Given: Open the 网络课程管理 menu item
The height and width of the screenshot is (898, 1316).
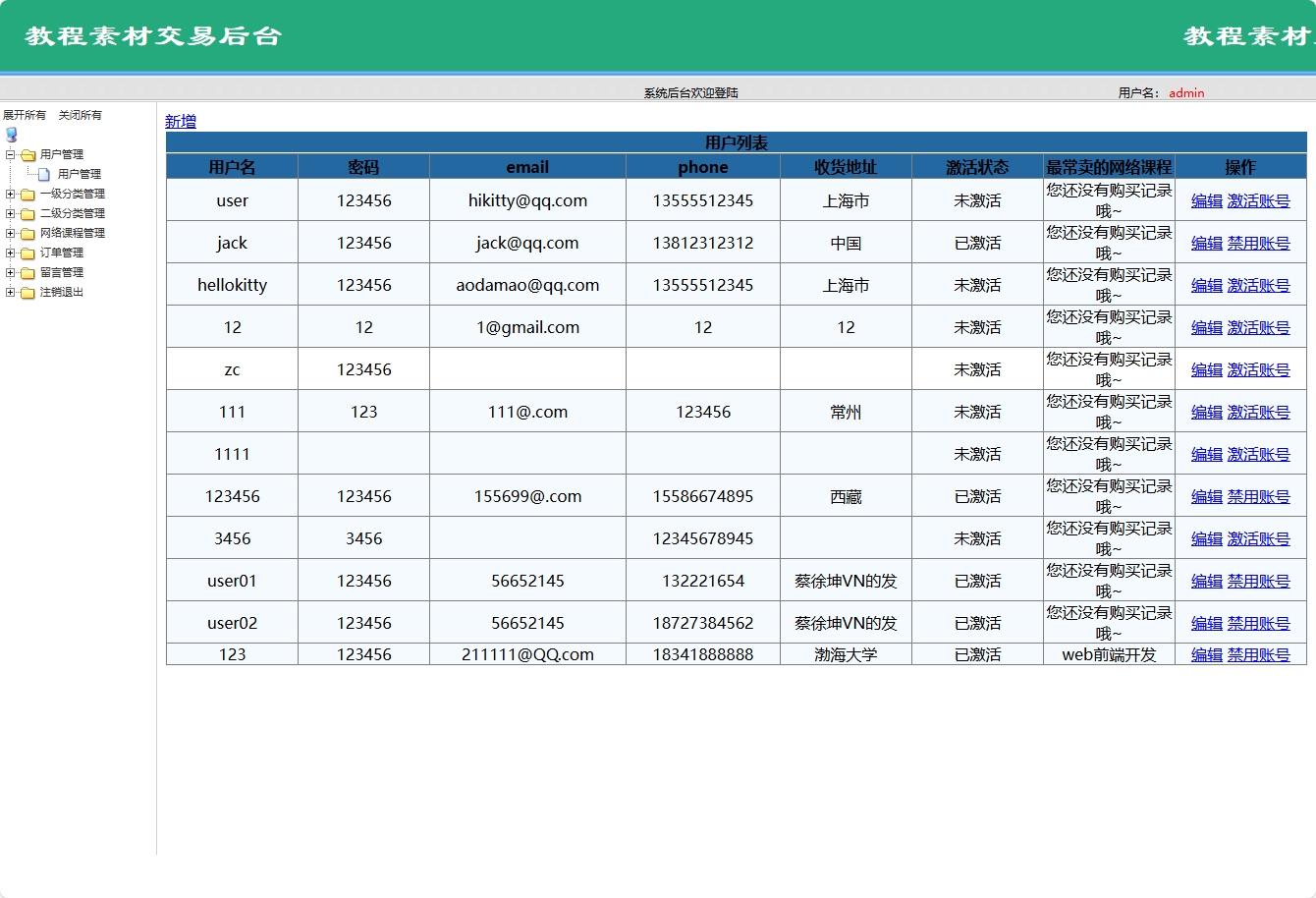Looking at the screenshot, I should click(72, 233).
